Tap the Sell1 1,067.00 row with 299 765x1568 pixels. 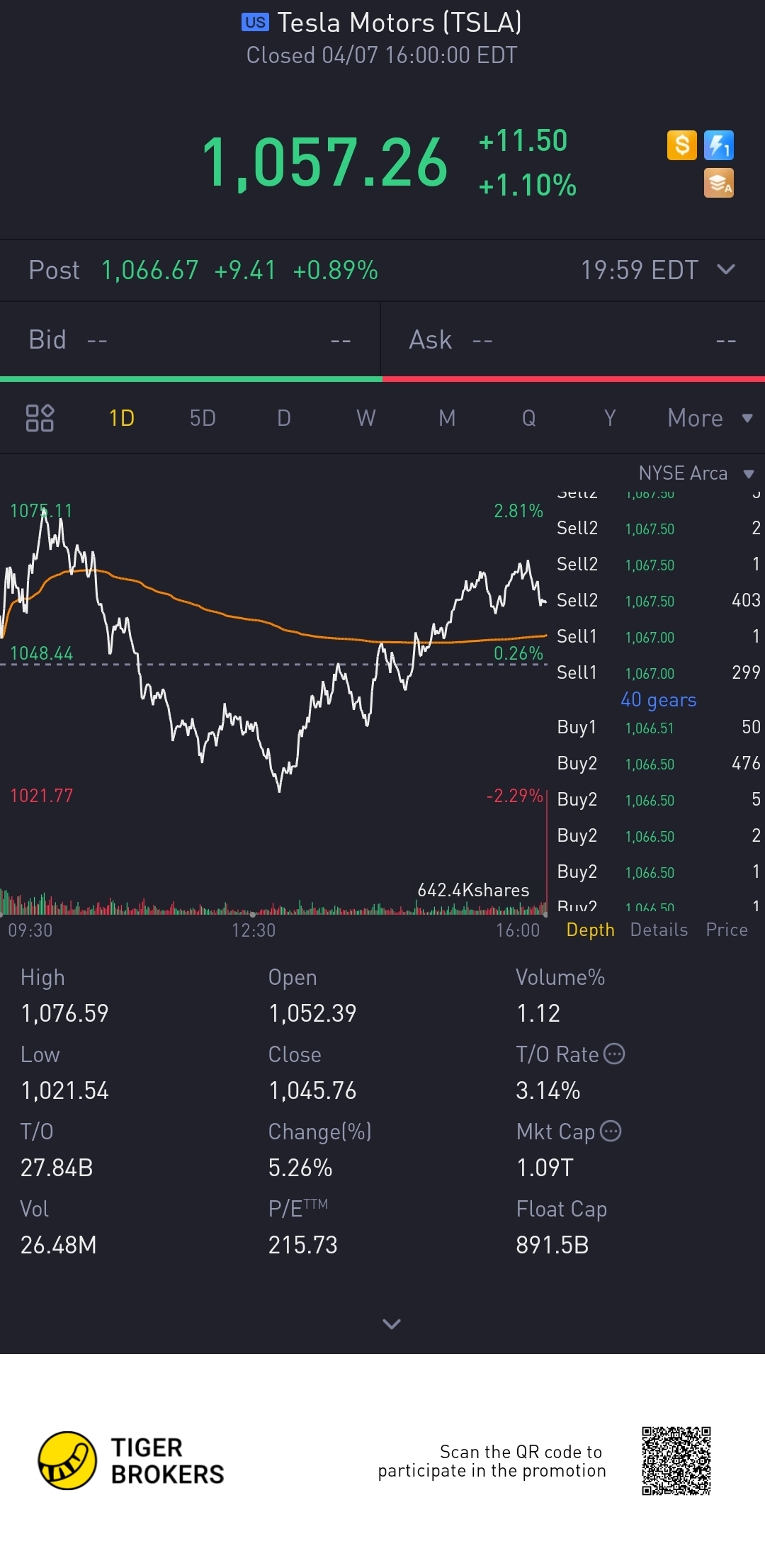pyautogui.click(x=658, y=672)
